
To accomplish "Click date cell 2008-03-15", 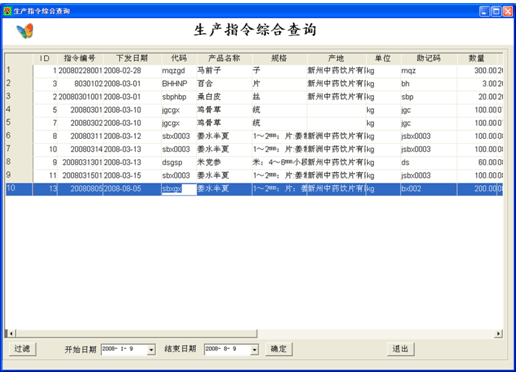I will click(132, 175).
